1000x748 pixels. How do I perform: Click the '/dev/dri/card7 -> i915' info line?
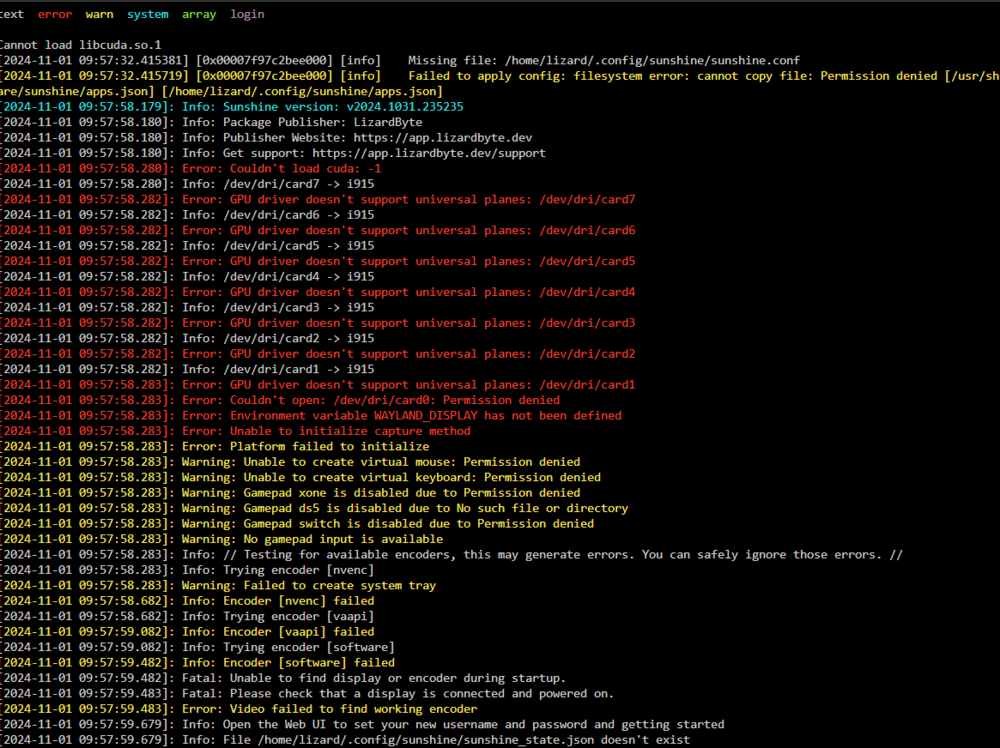[187, 184]
